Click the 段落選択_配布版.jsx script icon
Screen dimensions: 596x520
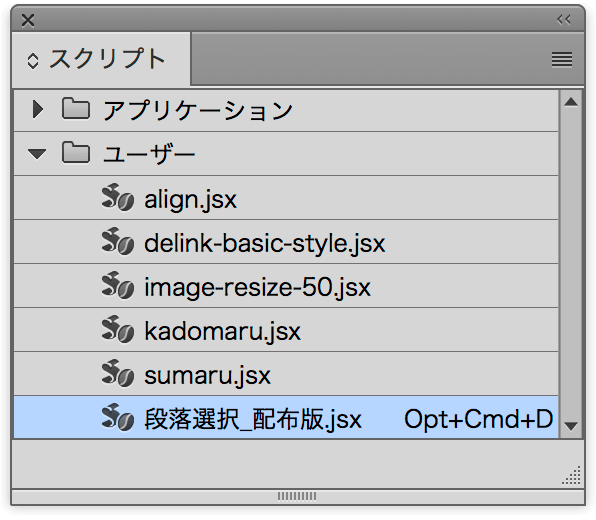click(x=117, y=417)
